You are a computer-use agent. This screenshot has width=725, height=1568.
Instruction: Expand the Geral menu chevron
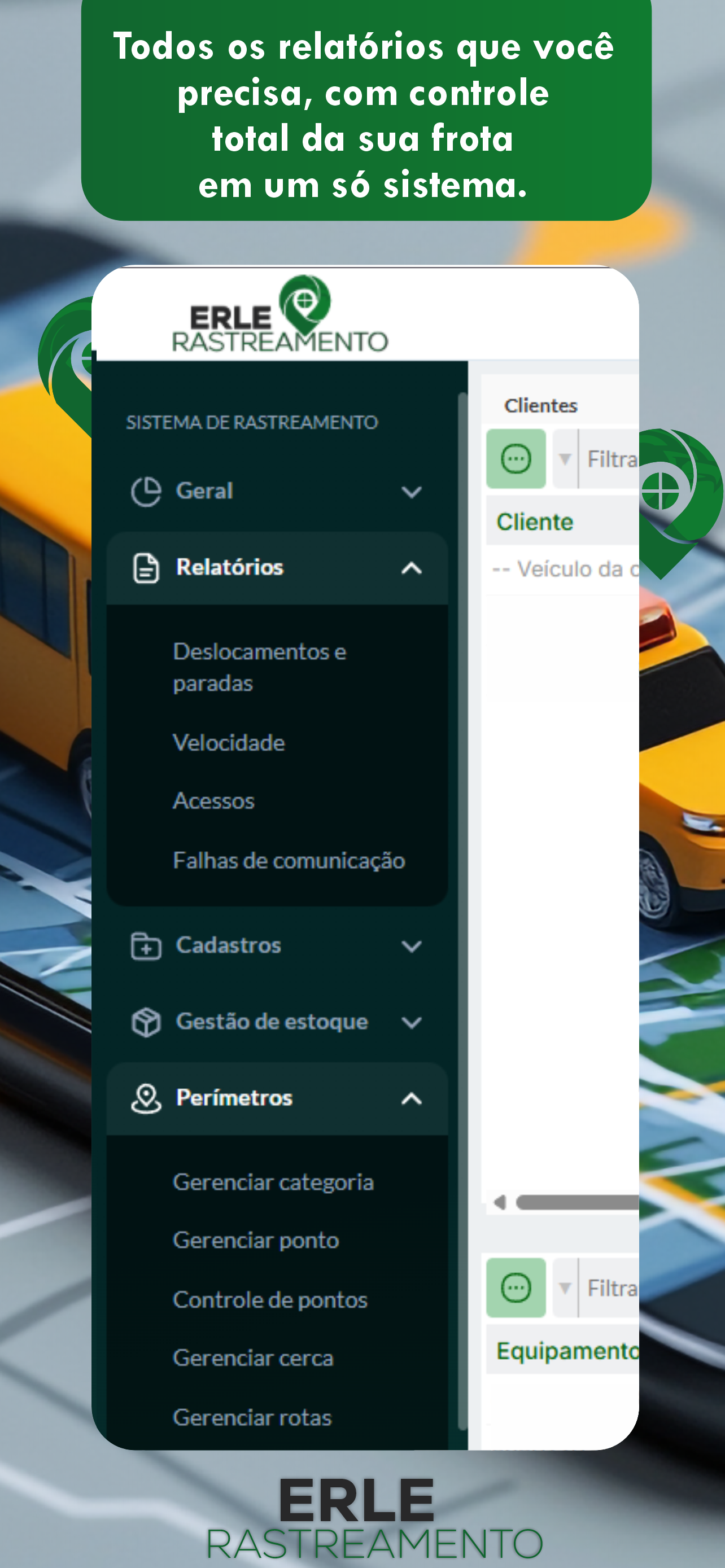(x=412, y=492)
